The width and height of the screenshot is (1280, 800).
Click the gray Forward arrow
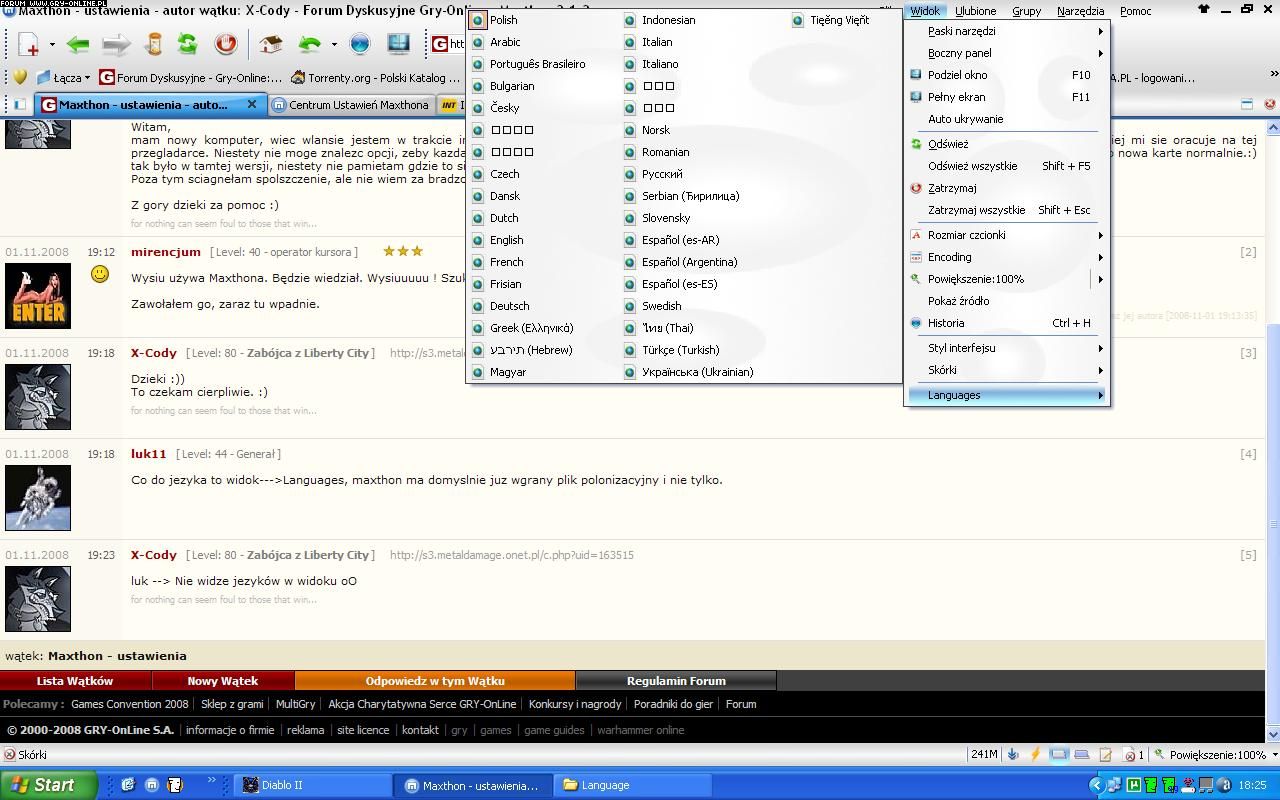coord(117,44)
